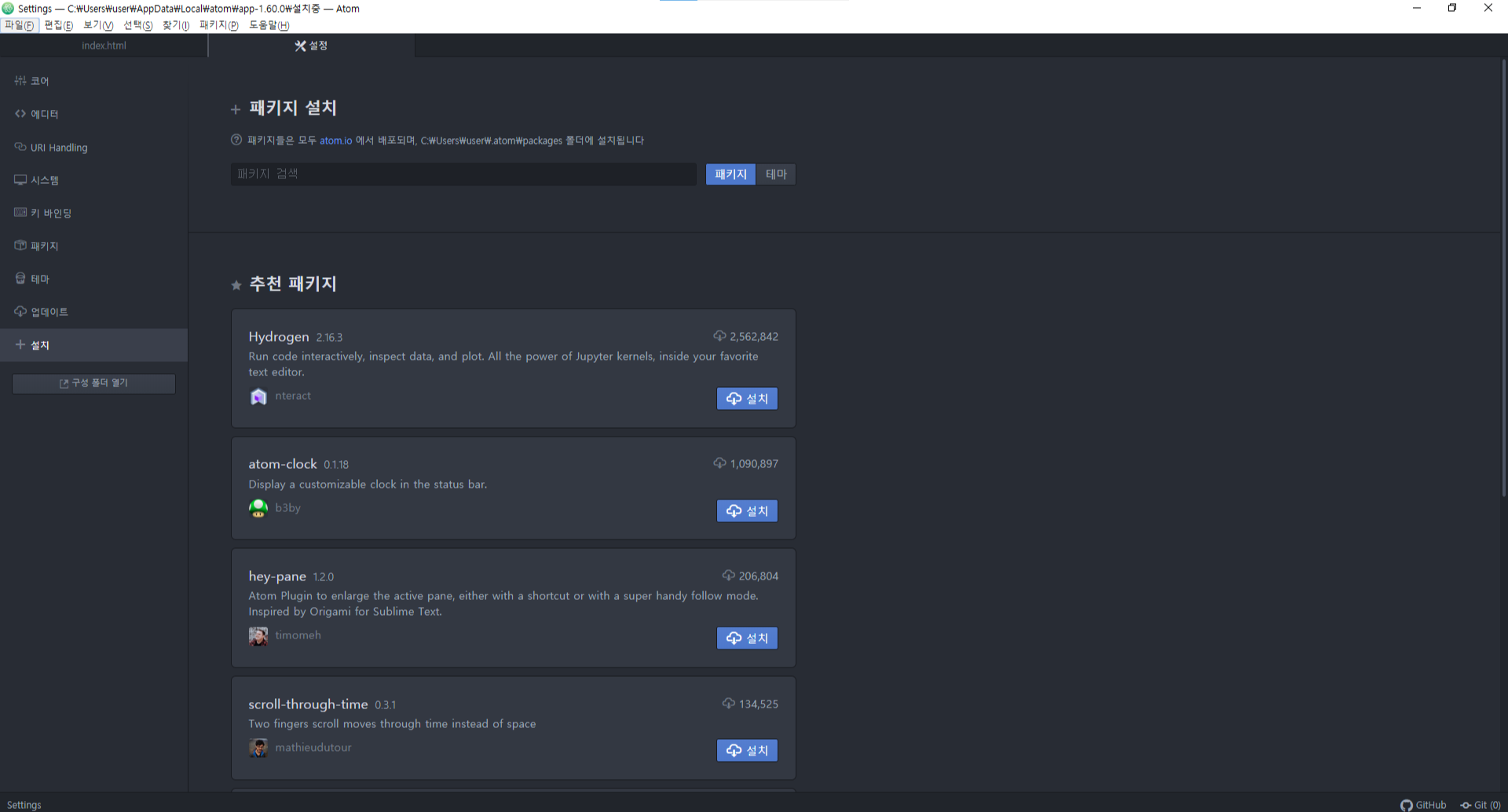Open the 테마 sidebar section
1508x812 pixels.
[x=93, y=279]
